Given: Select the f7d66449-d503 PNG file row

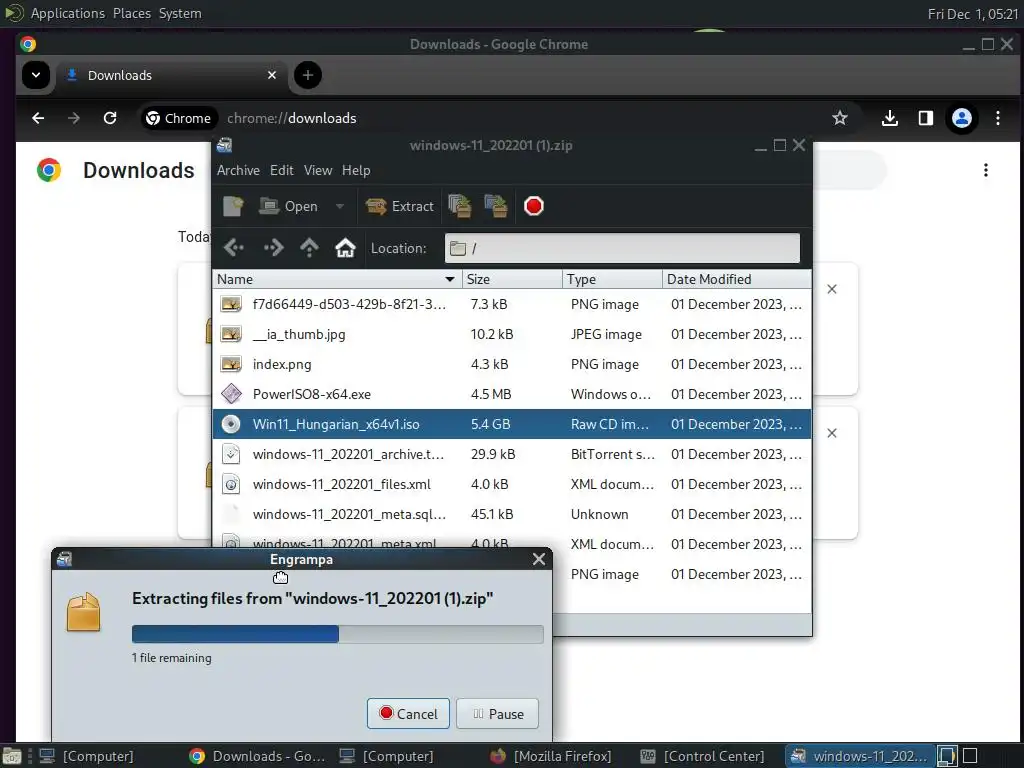Looking at the screenshot, I should [x=512, y=304].
